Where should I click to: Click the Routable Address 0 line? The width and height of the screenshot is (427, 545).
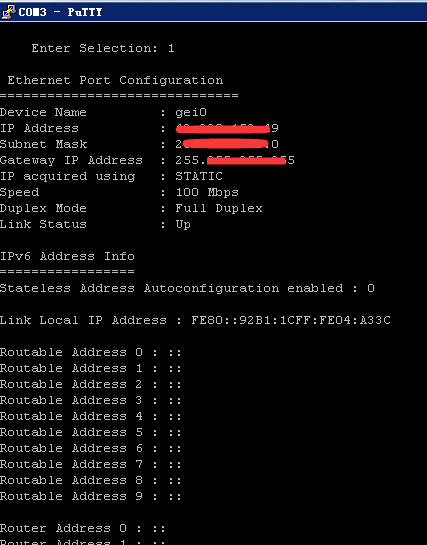91,352
